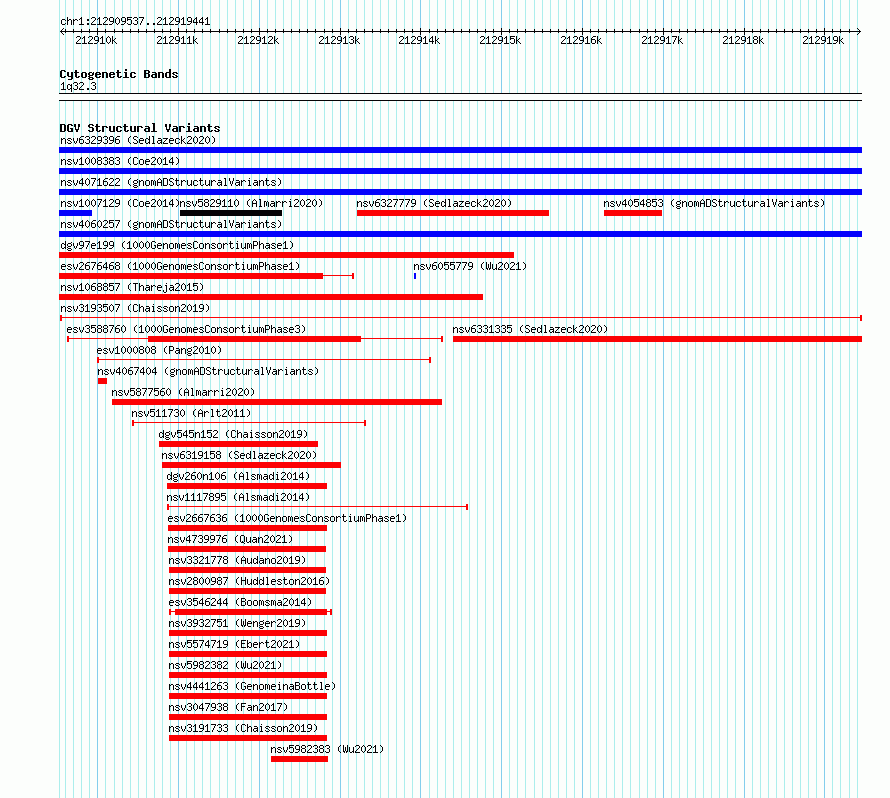This screenshot has height=798, width=890.
Task: Select the black nsv5829110 (Almarri2020) bar
Action: (x=231, y=213)
